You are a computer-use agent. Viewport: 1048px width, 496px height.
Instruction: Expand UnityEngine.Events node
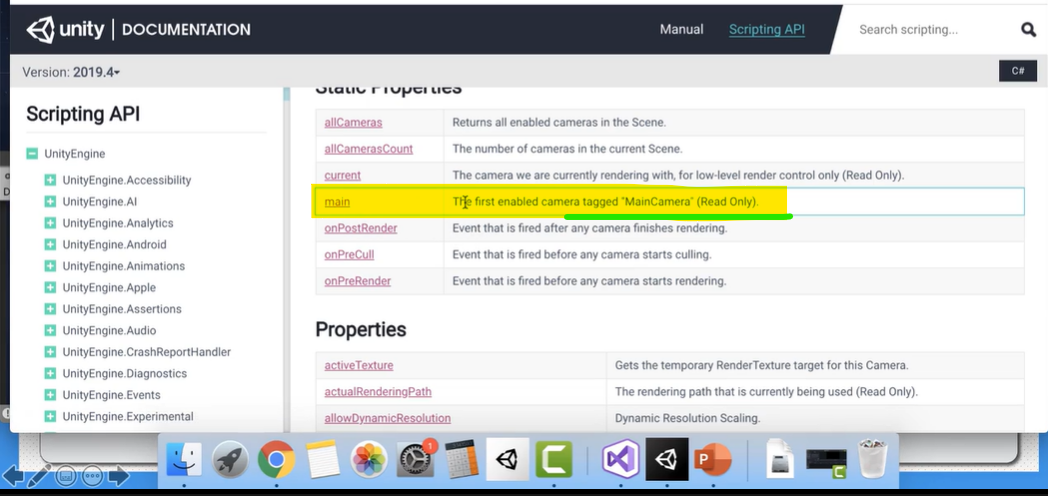(50, 394)
